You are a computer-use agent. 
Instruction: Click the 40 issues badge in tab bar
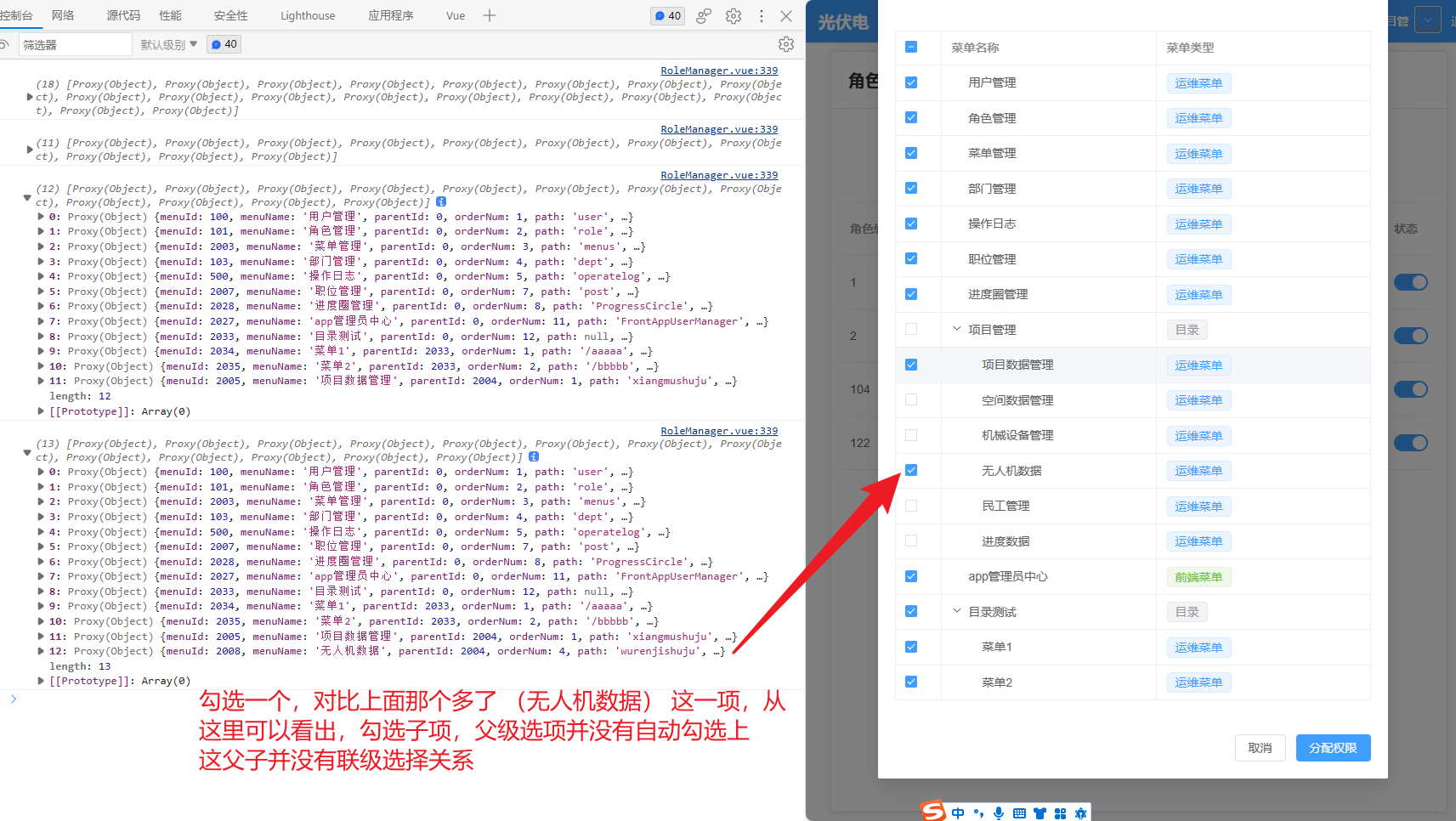tap(668, 15)
